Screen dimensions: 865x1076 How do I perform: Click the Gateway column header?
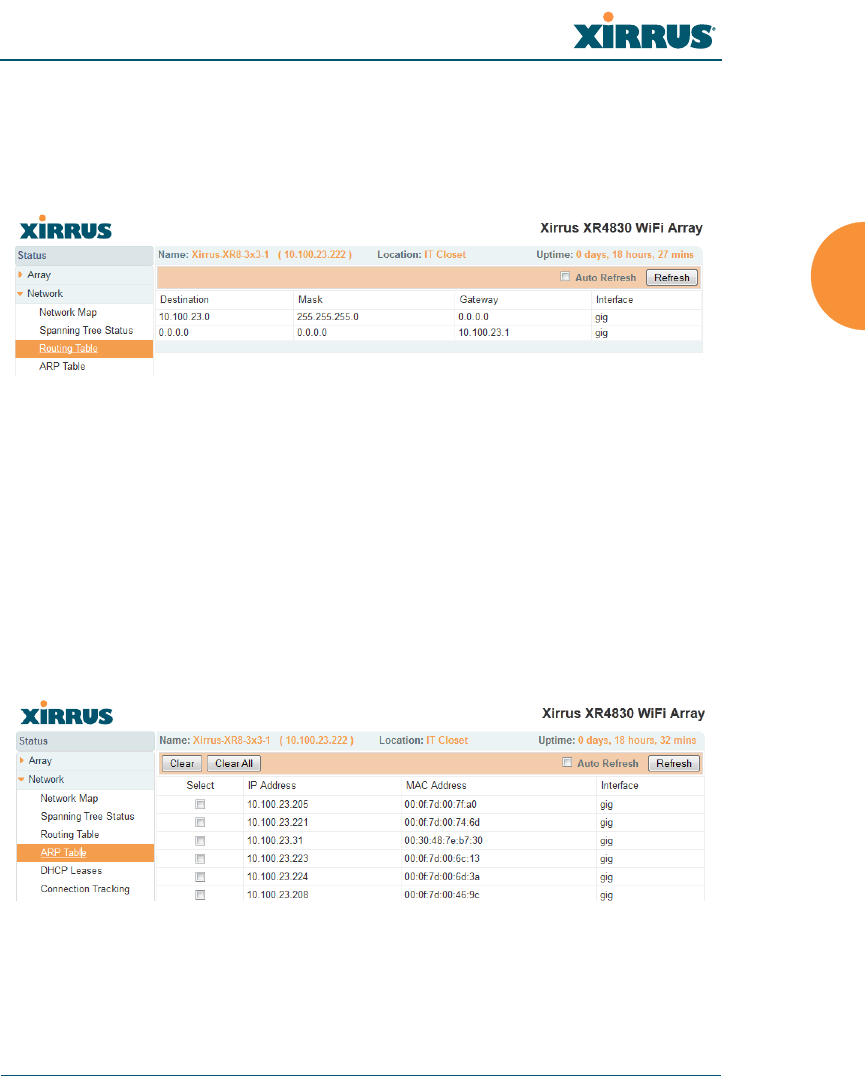click(x=479, y=300)
